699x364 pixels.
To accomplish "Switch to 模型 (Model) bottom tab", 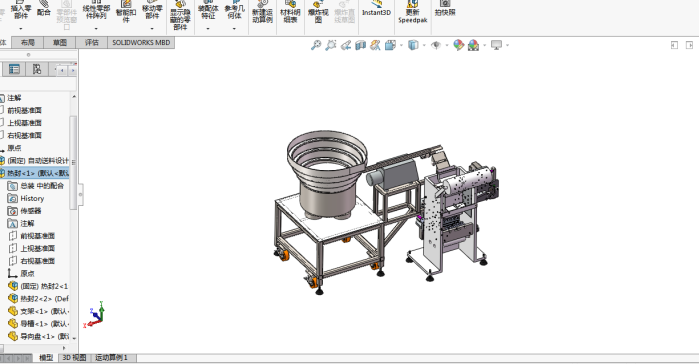I will click(x=46, y=358).
